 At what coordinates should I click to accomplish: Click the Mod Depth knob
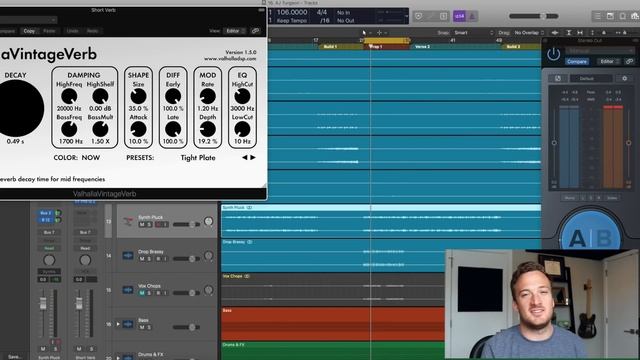[x=208, y=129]
